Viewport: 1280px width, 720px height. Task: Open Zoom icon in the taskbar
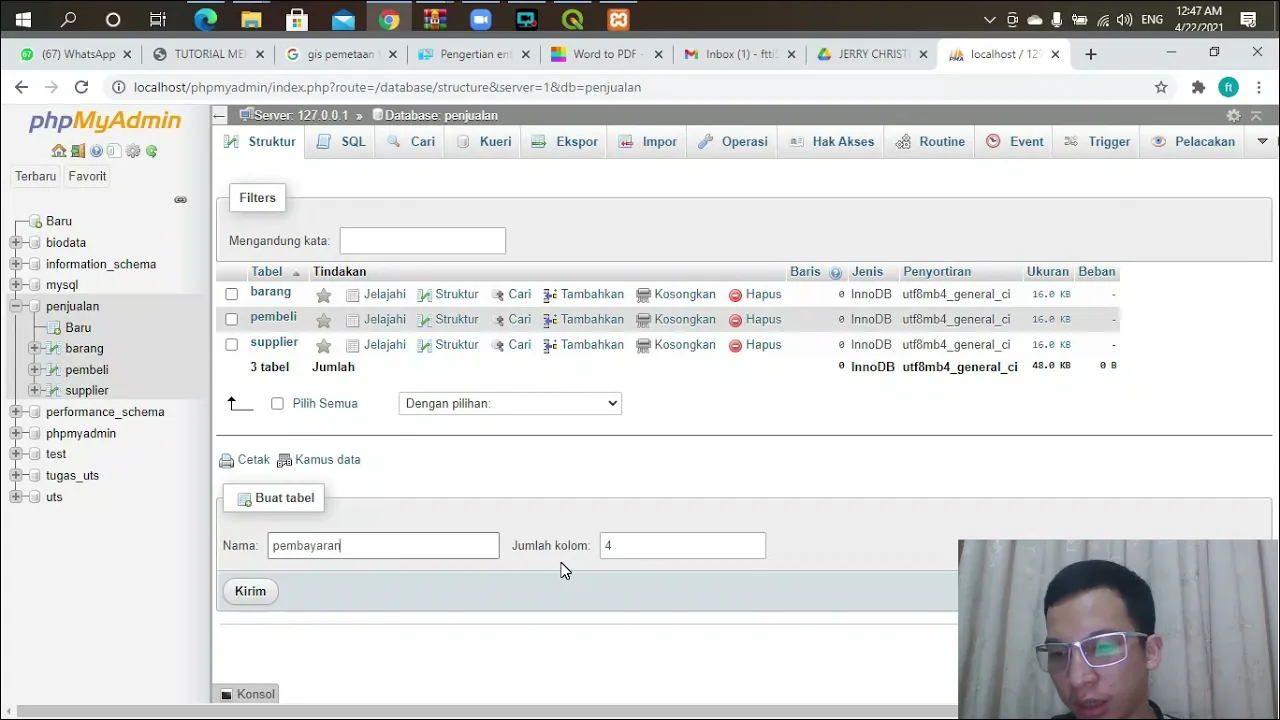tap(480, 19)
